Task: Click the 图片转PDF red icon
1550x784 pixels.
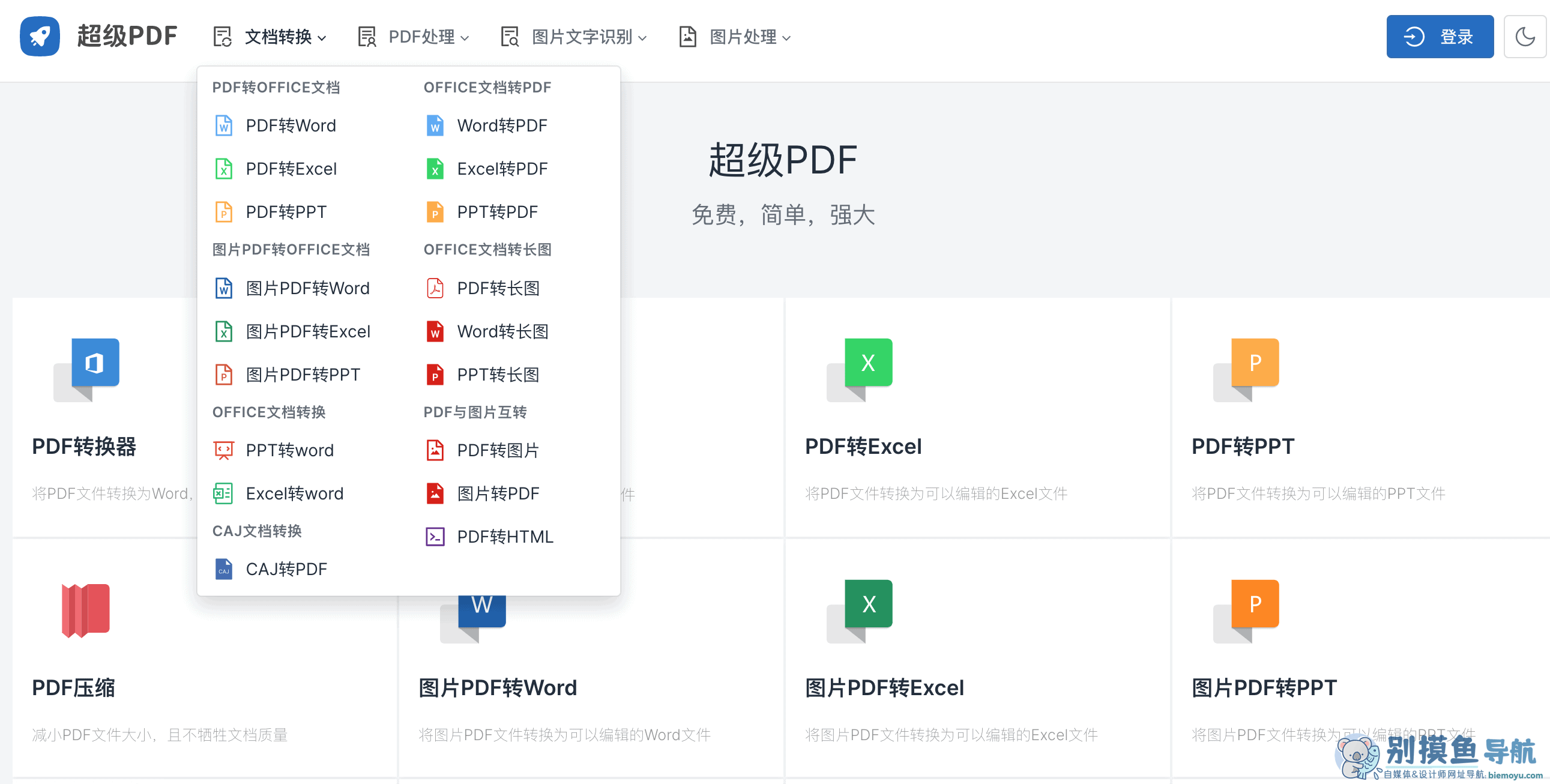Action: point(435,494)
